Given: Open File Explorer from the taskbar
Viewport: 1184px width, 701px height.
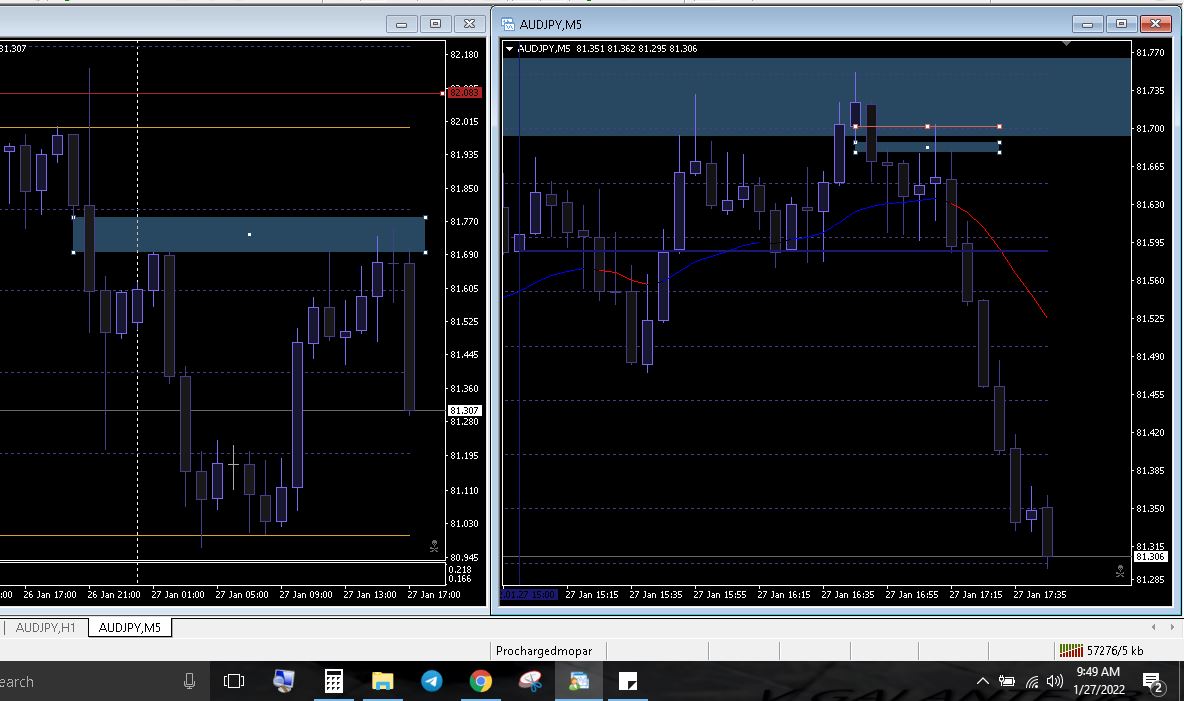Looking at the screenshot, I should (x=383, y=681).
